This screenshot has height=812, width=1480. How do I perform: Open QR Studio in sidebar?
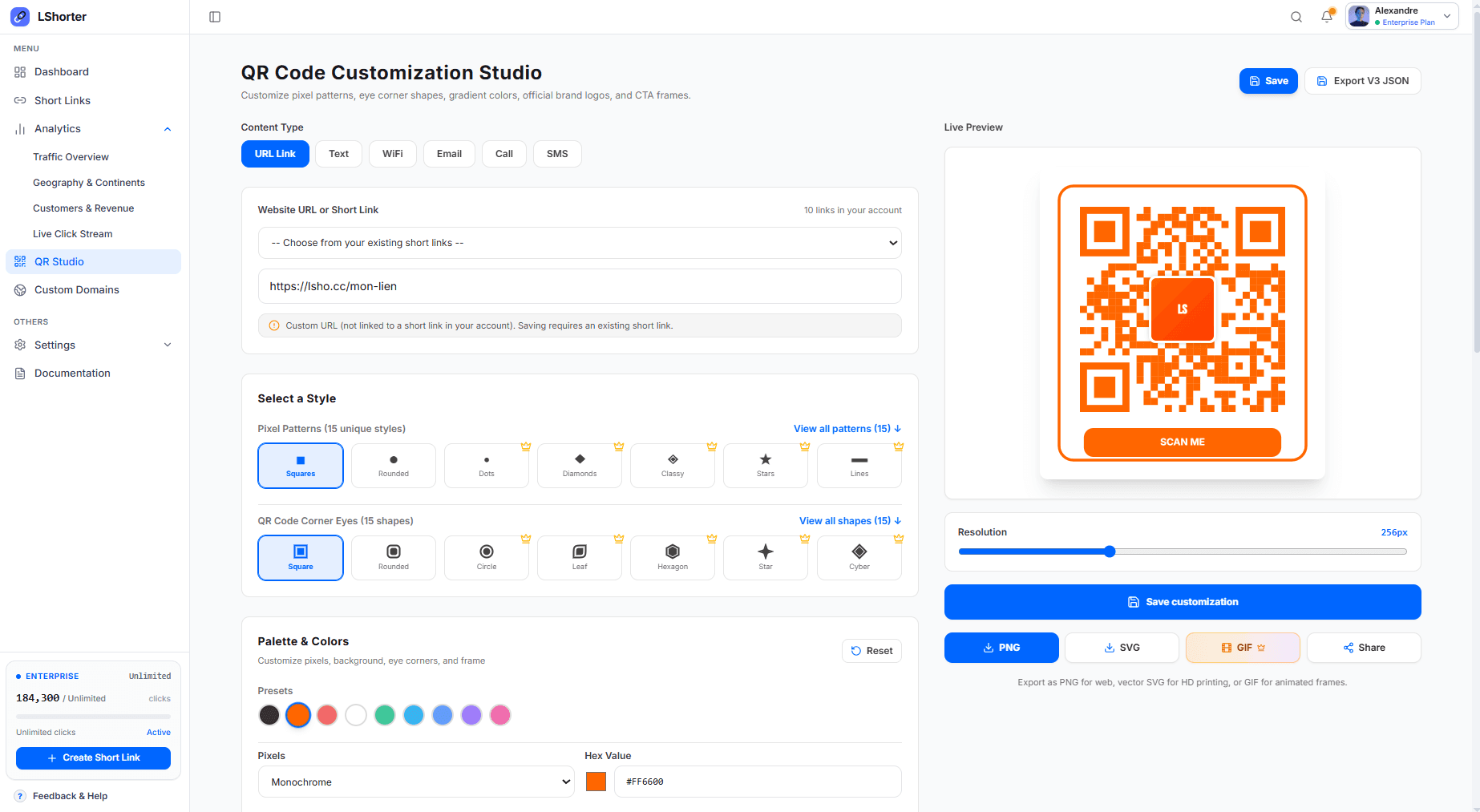point(93,261)
